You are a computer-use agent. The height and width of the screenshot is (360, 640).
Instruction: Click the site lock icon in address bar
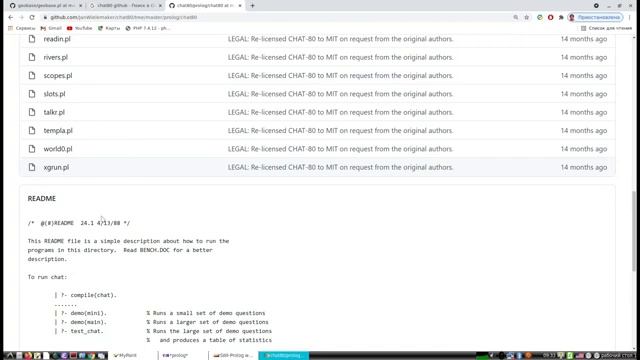[x=45, y=17]
